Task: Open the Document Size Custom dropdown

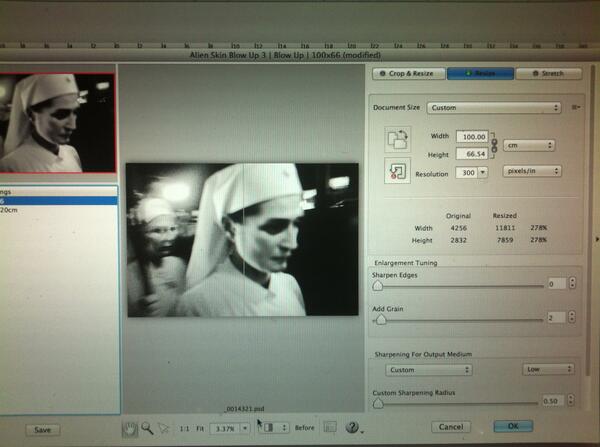Action: tap(494, 108)
